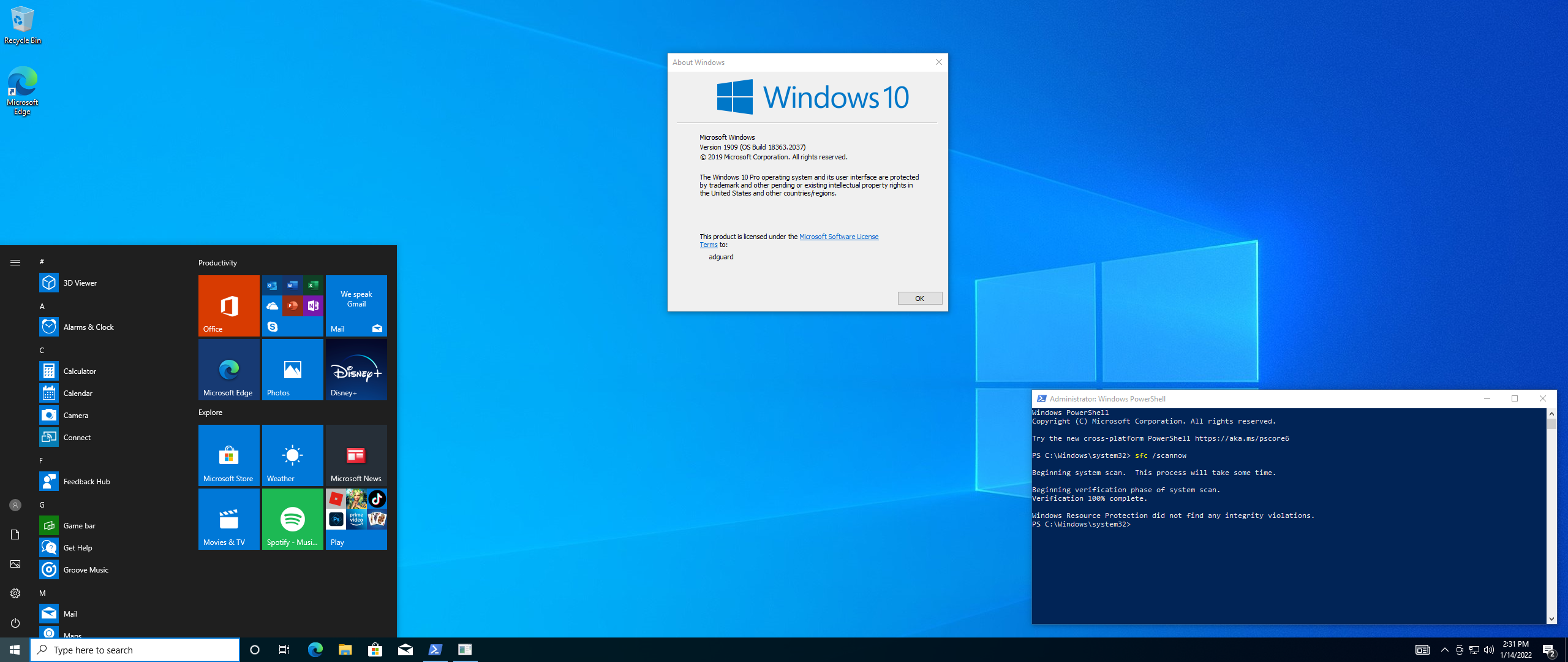Jump to letter F in app list

(x=42, y=460)
